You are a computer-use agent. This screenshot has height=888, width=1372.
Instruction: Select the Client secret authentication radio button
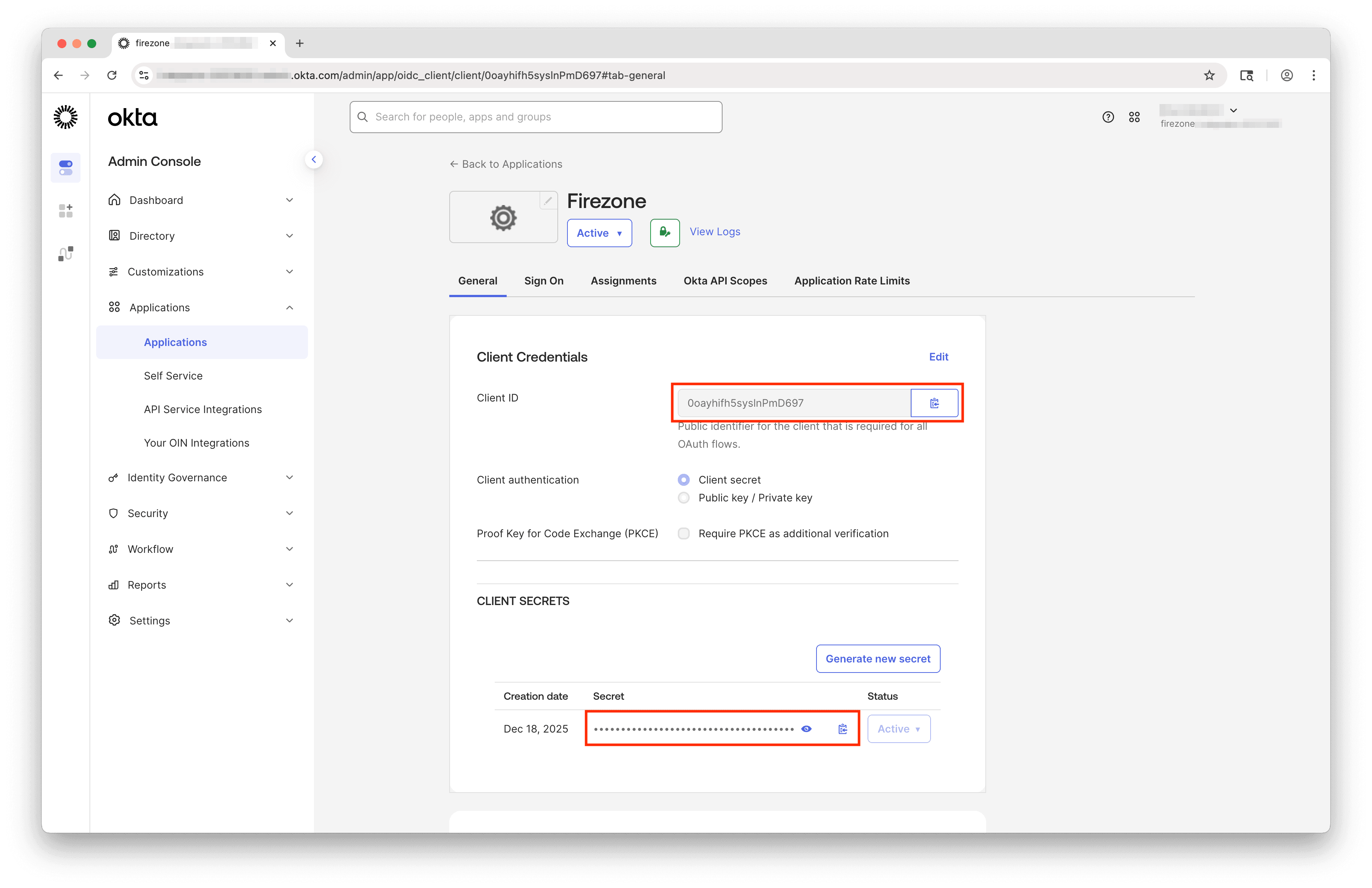684,479
